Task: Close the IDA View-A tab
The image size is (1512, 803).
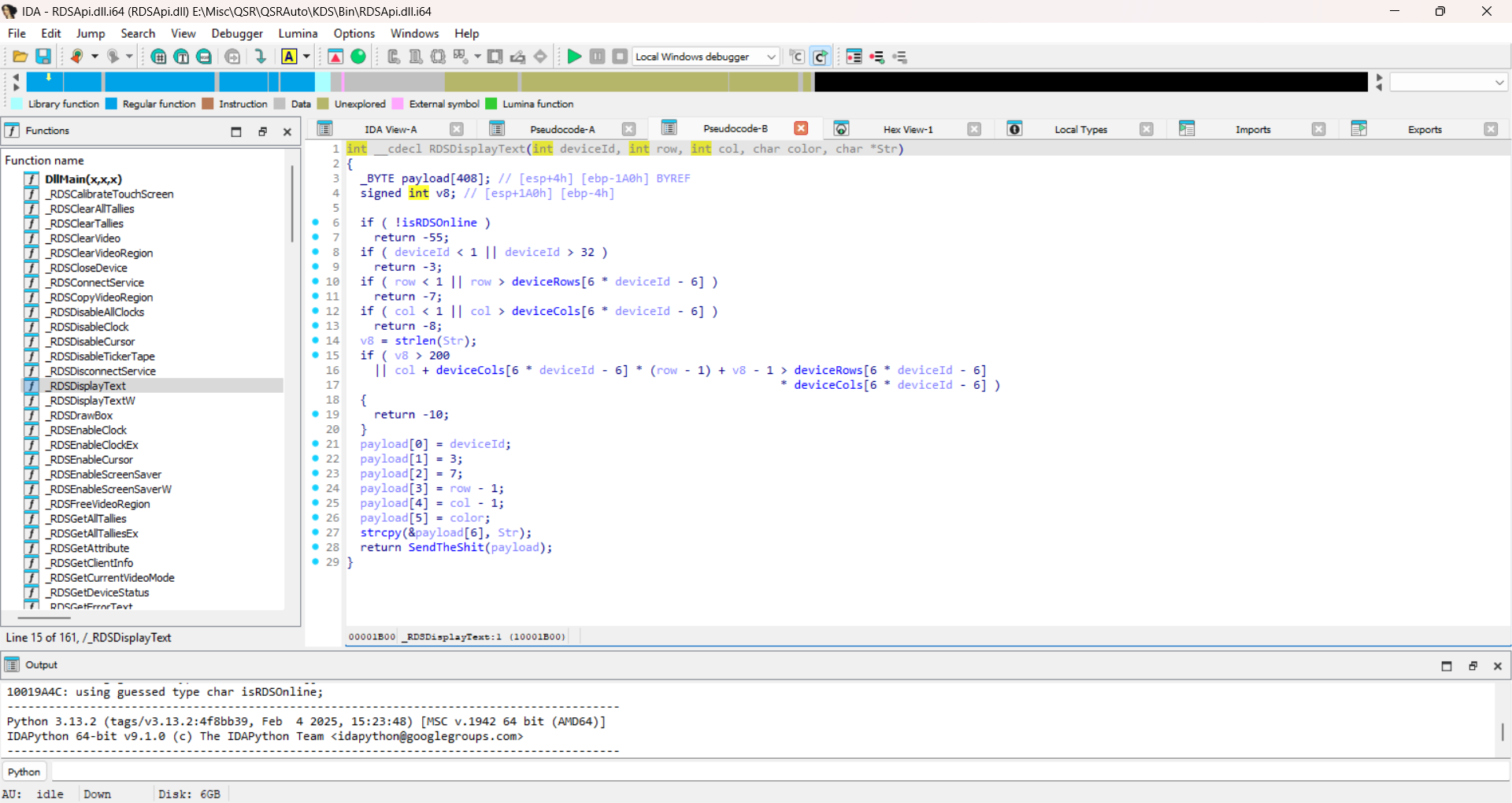Action: 457,129
